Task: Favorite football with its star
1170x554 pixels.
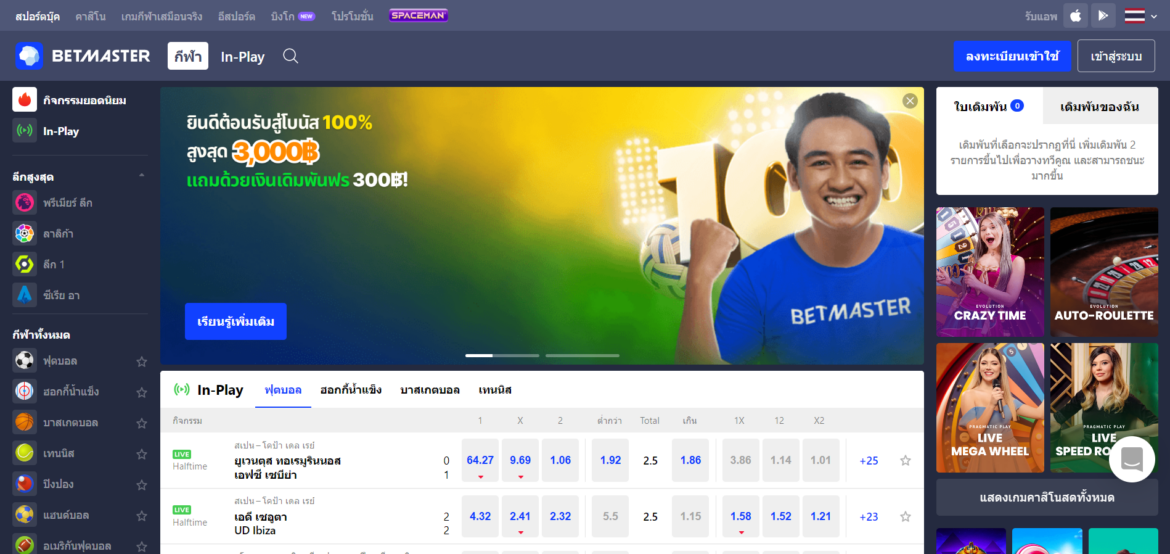Action: click(x=142, y=361)
